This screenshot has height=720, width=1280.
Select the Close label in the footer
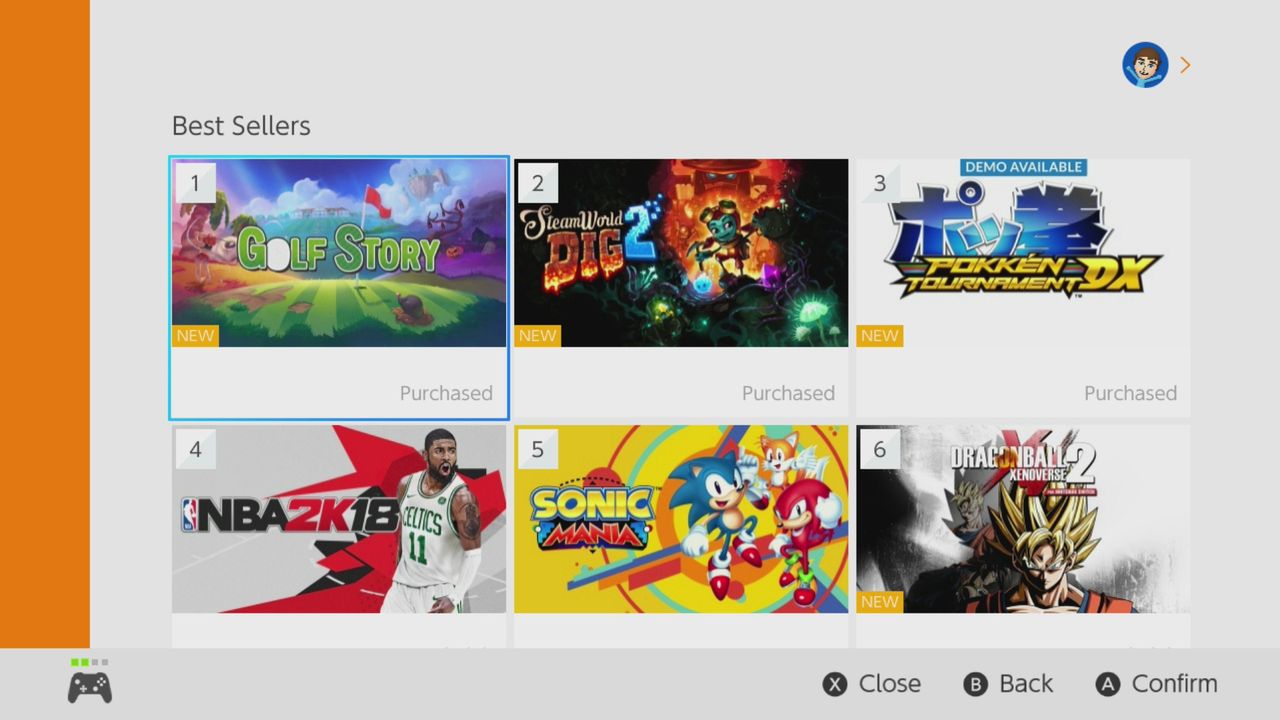pyautogui.click(x=890, y=684)
